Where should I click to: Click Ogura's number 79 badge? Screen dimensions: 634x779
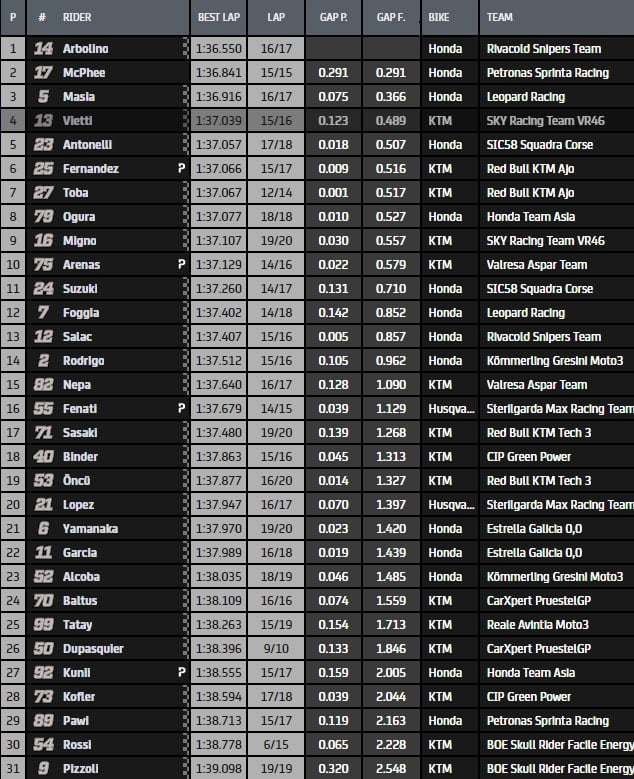43,217
